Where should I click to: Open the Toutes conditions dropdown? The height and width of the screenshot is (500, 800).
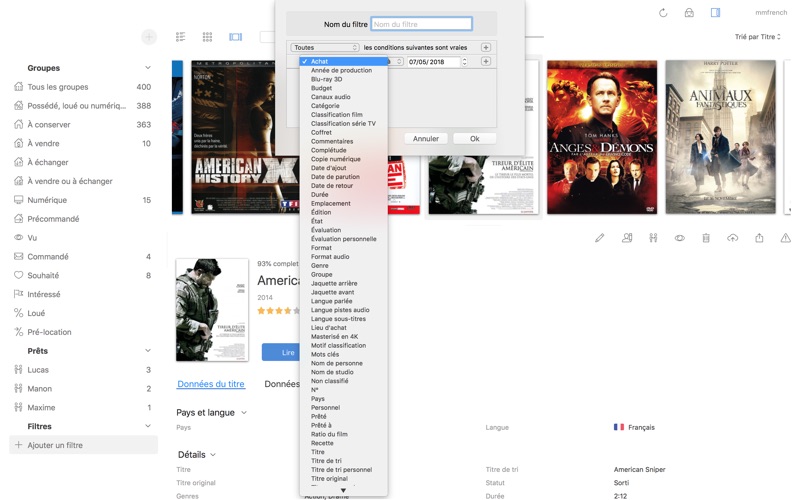click(324, 47)
